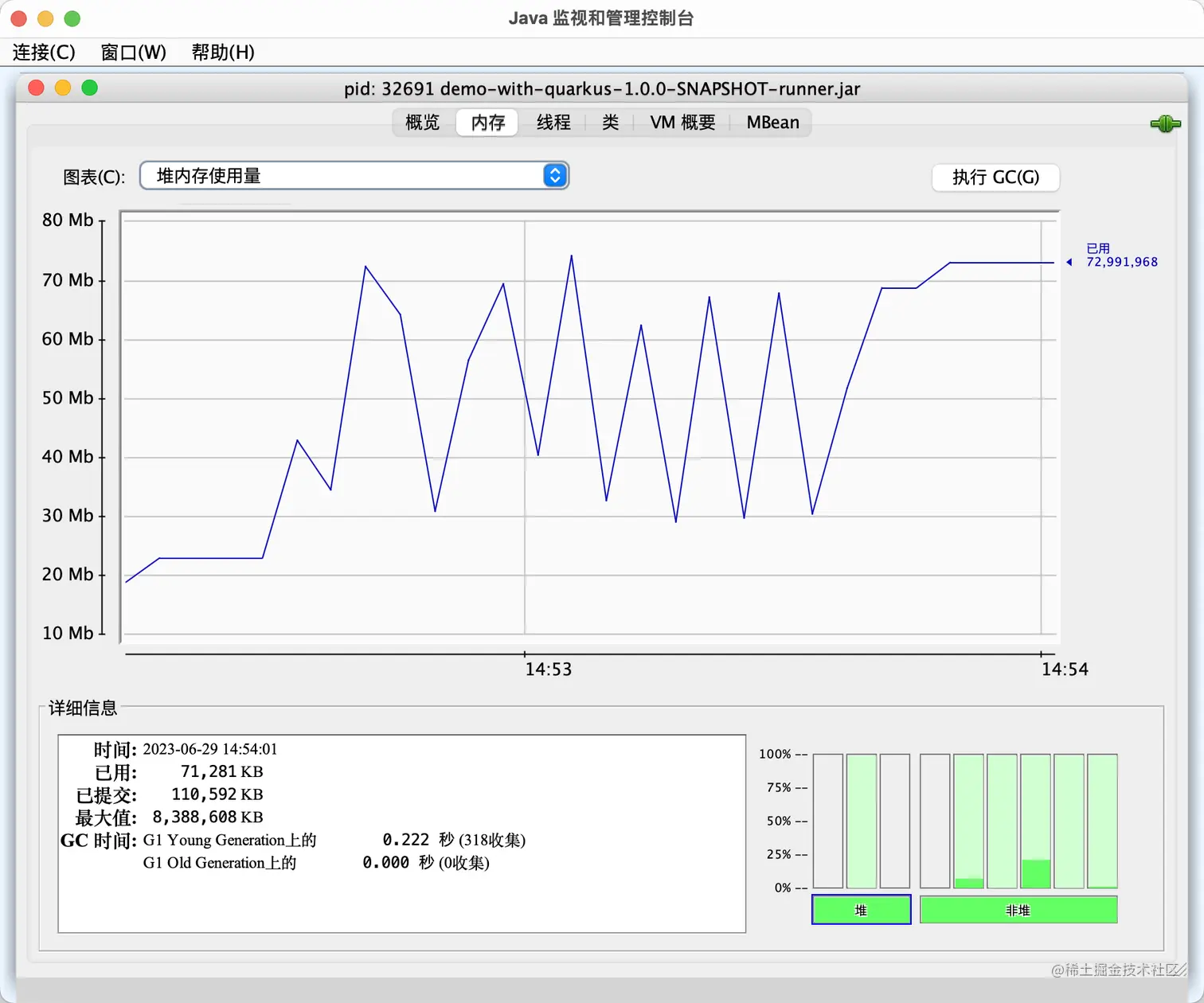This screenshot has height=1003, width=1204.
Task: Run garbage collection with 执行 GC(G)
Action: pos(995,177)
